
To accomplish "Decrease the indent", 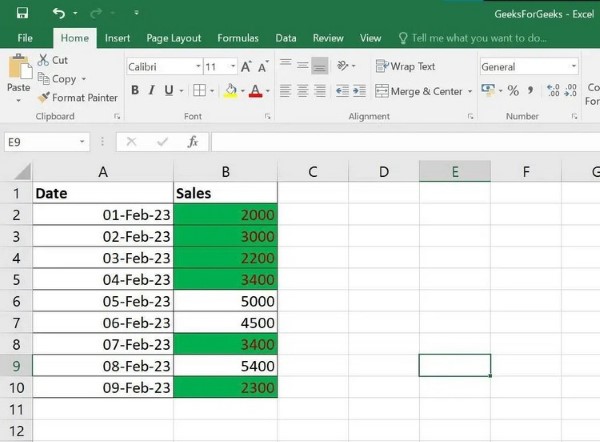I will pyautogui.click(x=342, y=91).
